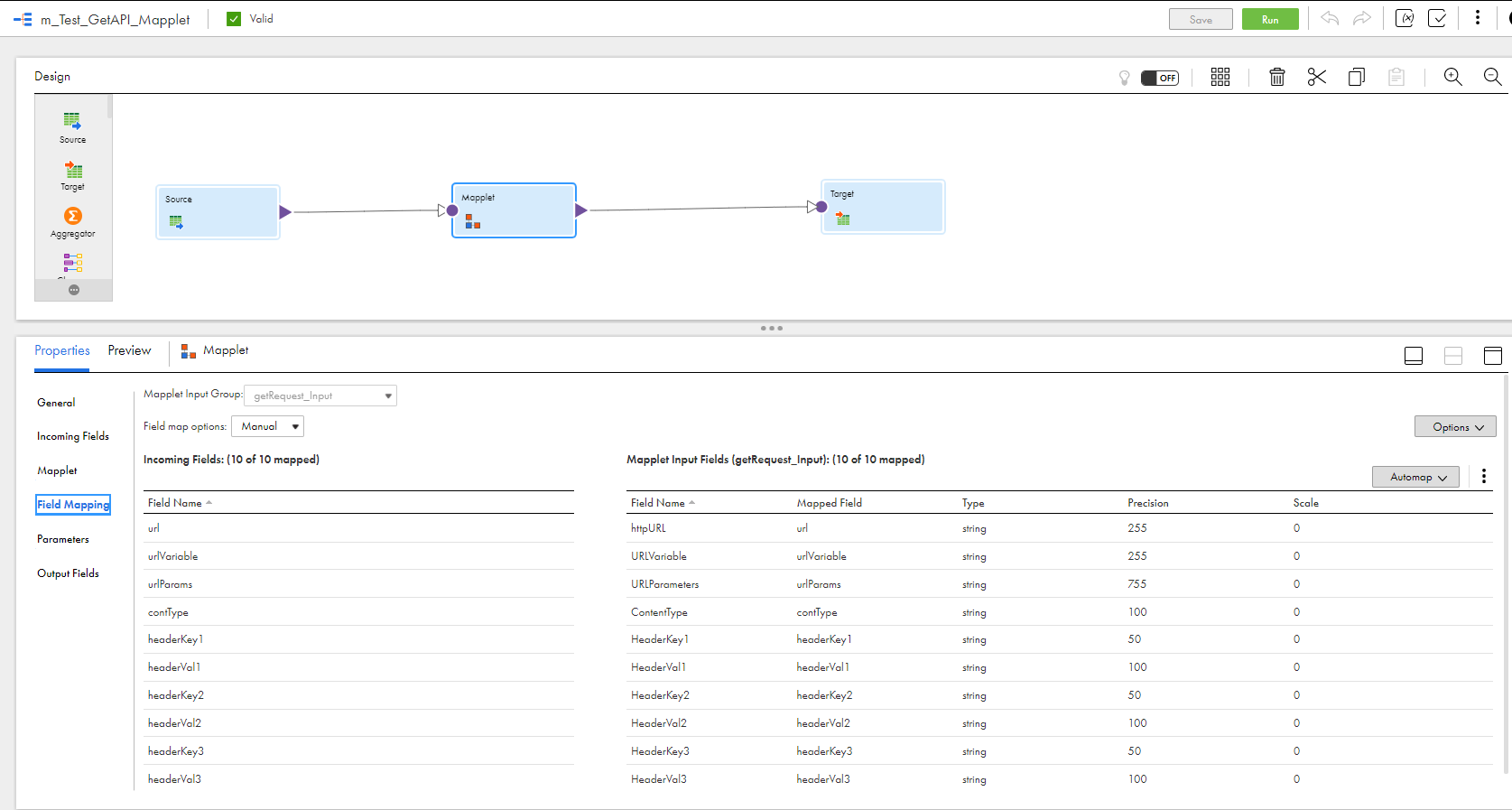Click the Source node output arrow port

pyautogui.click(x=285, y=212)
